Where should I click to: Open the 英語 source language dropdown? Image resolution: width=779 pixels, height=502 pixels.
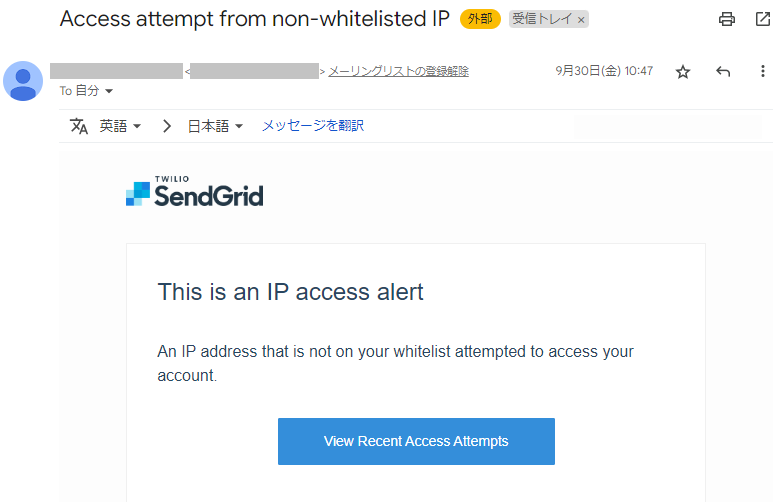(120, 126)
